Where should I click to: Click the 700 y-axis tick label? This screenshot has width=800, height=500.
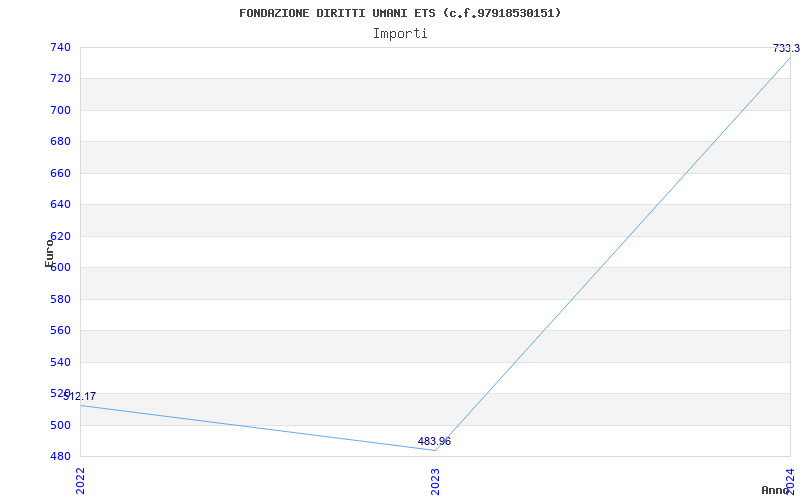coord(60,110)
